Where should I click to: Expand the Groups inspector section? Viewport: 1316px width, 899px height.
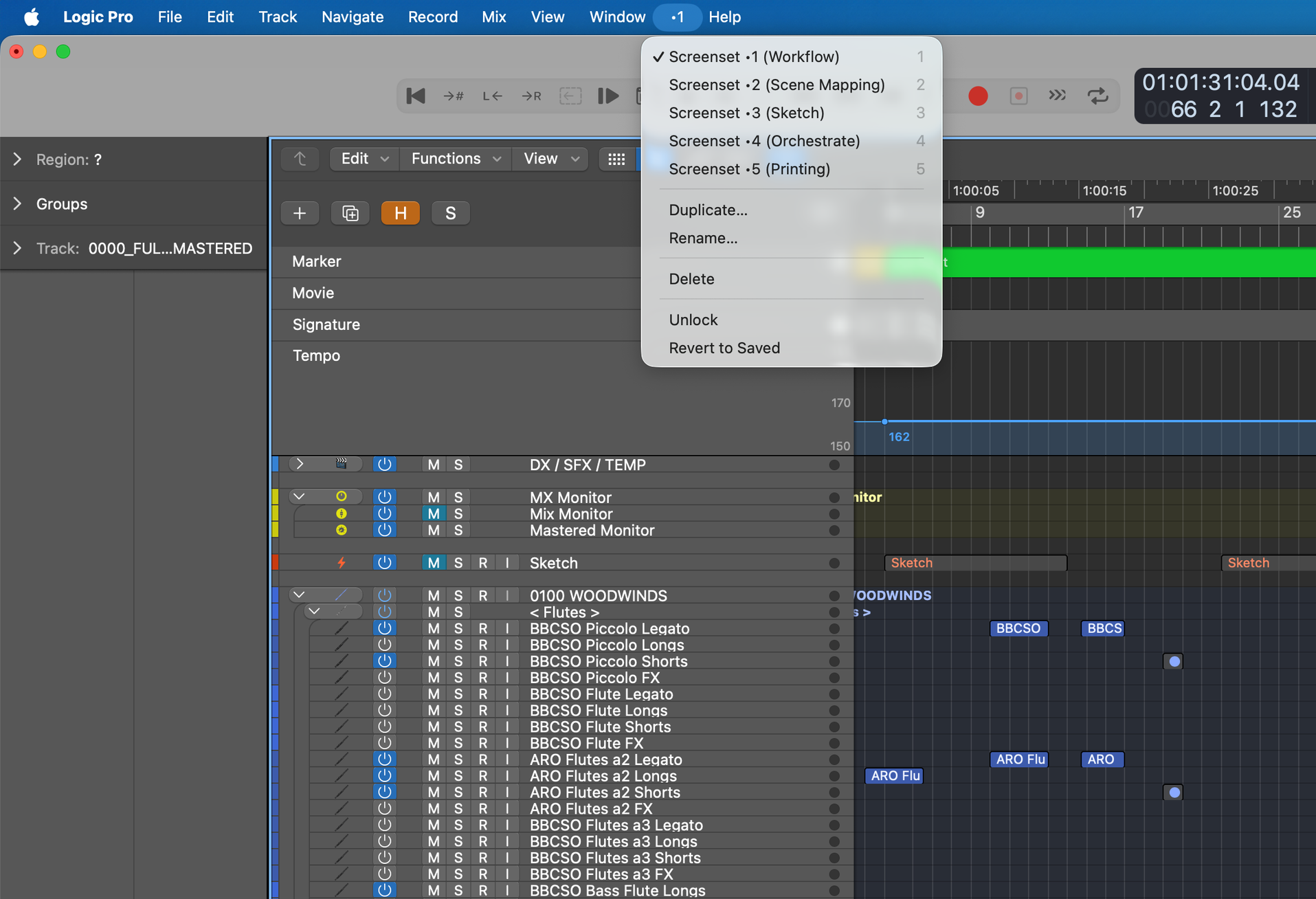click(x=17, y=203)
